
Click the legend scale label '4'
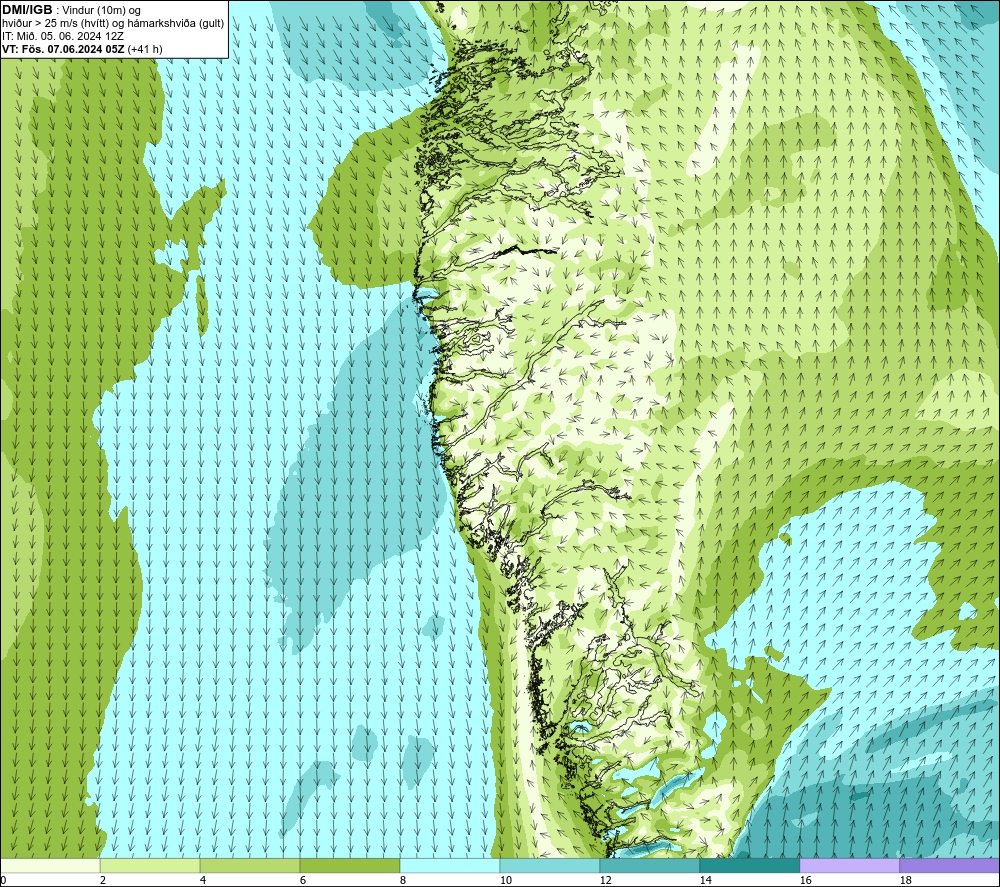(x=203, y=881)
